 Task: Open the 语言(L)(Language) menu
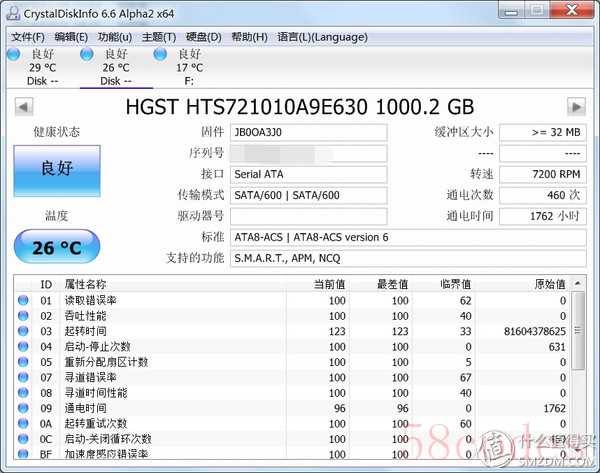pos(322,37)
